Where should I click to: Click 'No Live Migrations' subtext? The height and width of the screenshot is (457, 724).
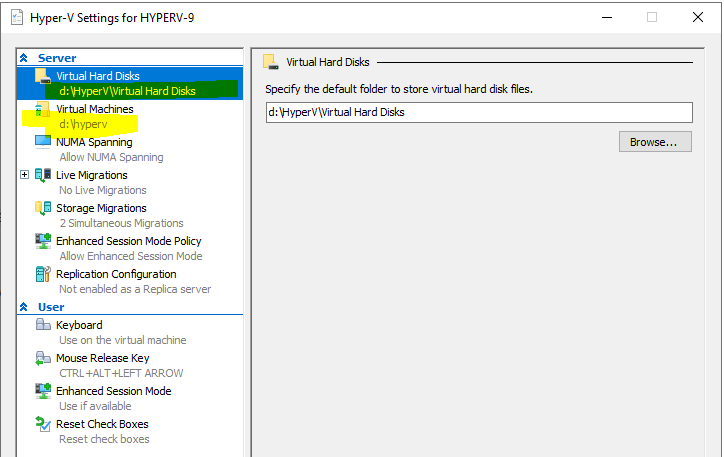click(x=103, y=190)
